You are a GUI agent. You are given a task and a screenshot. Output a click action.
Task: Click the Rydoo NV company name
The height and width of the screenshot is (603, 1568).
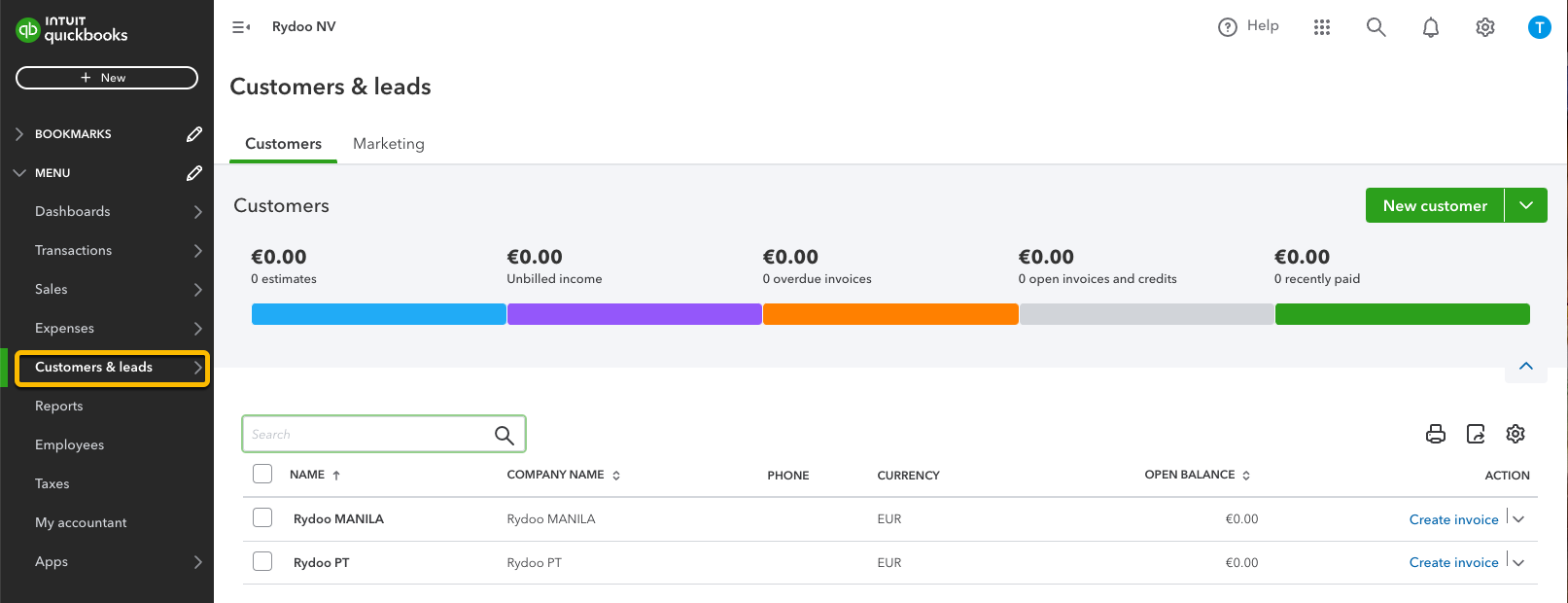[304, 27]
